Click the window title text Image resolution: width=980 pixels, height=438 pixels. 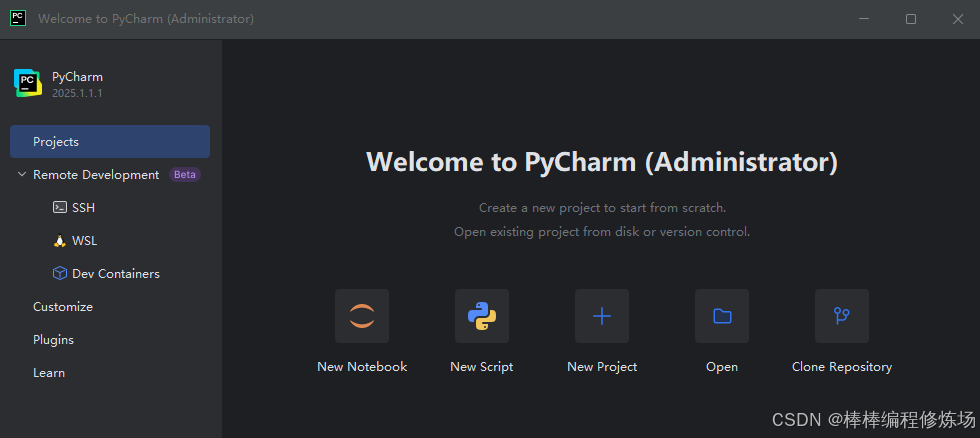click(146, 19)
